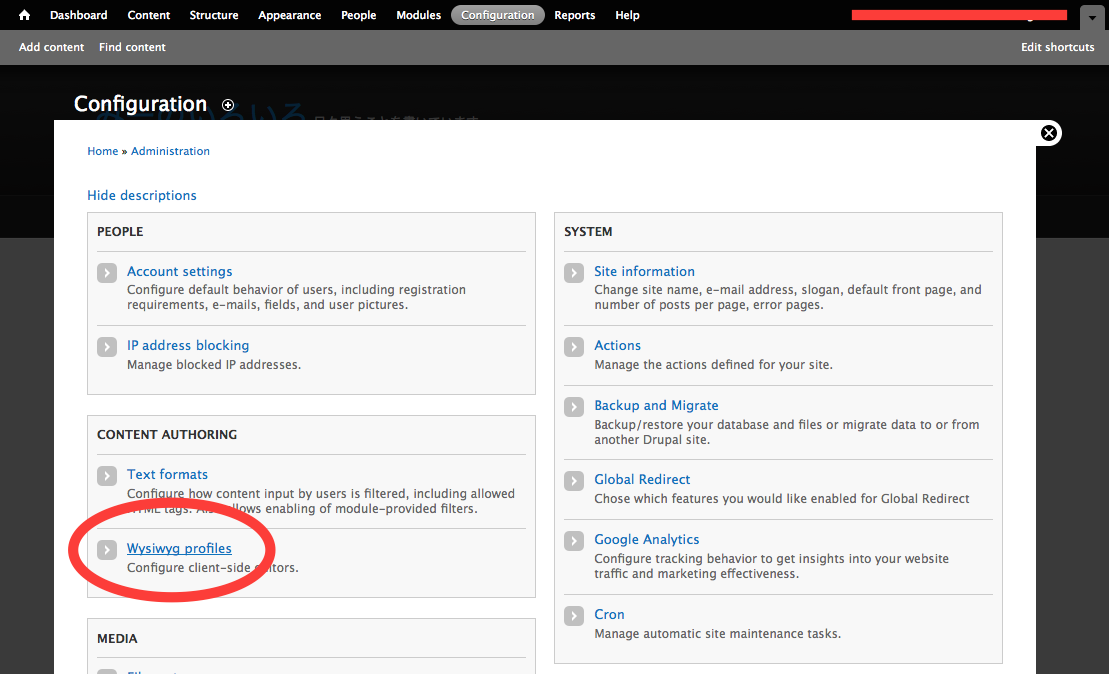
Task: Open Account settings
Action: [x=180, y=271]
